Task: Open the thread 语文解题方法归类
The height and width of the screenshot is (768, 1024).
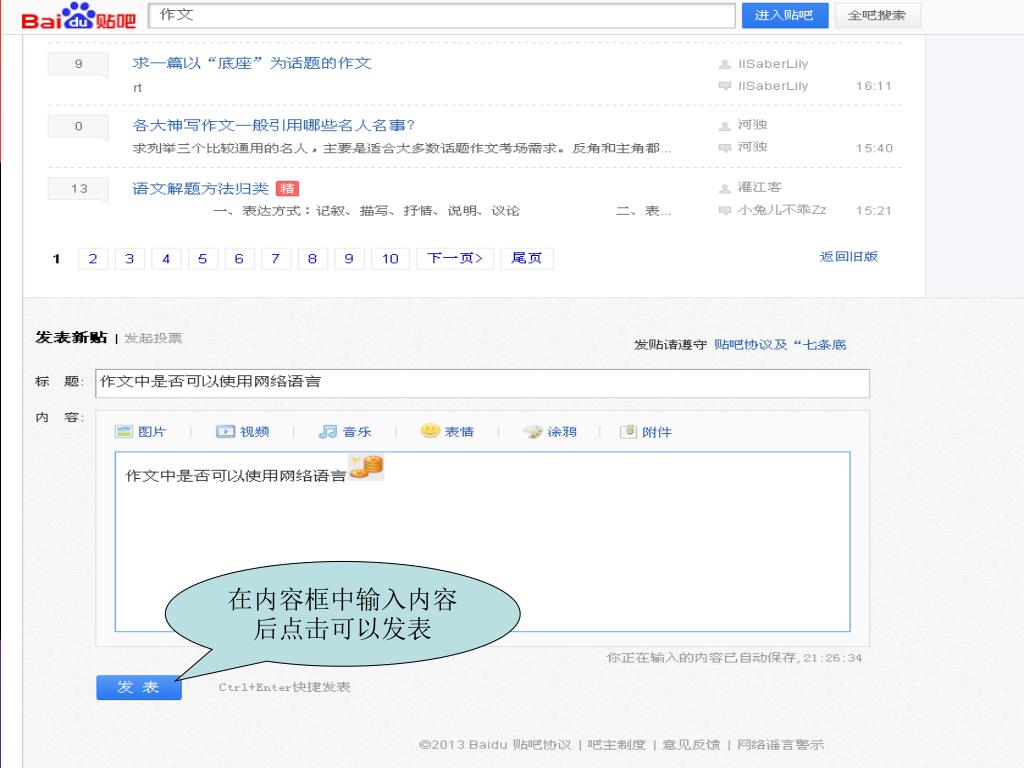Action: [200, 189]
